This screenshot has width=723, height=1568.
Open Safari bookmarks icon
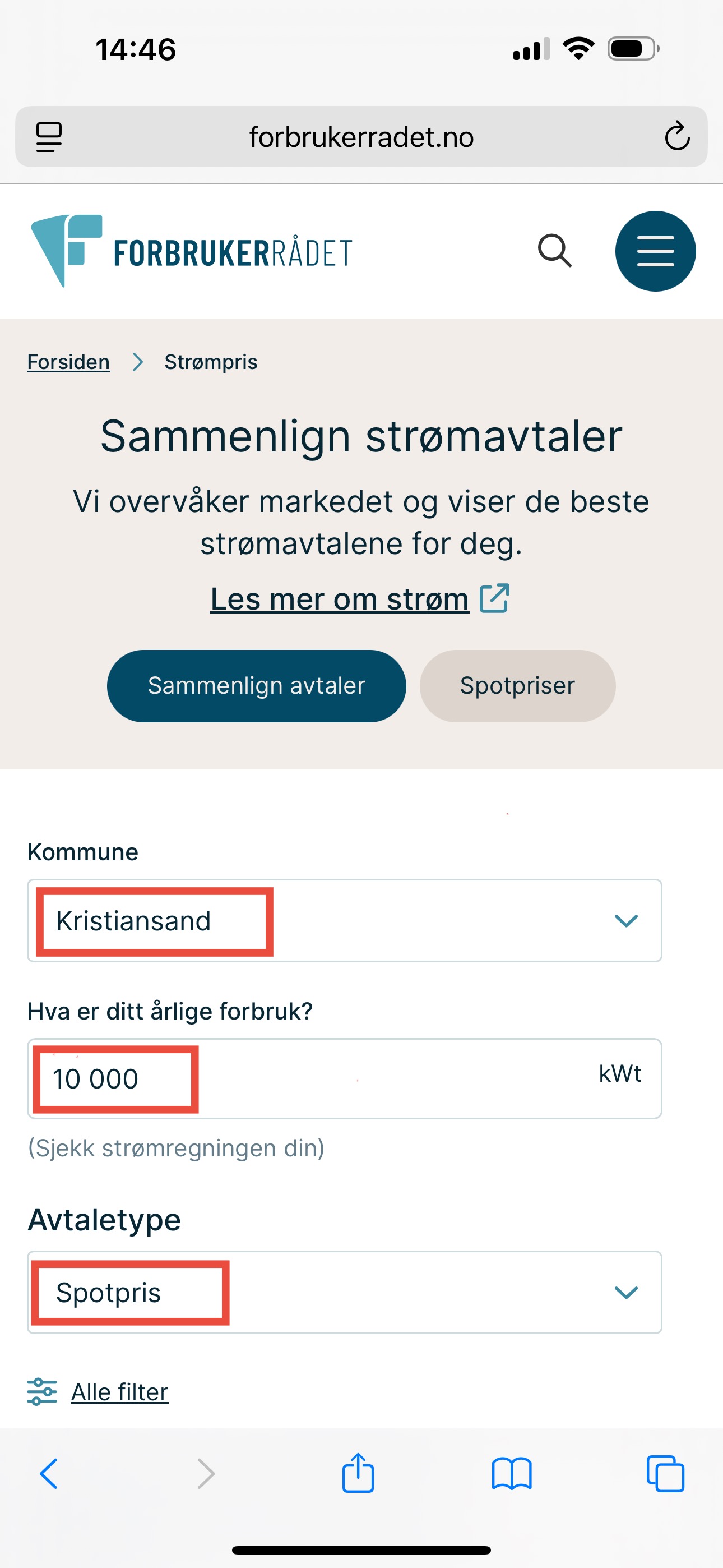tap(511, 1474)
